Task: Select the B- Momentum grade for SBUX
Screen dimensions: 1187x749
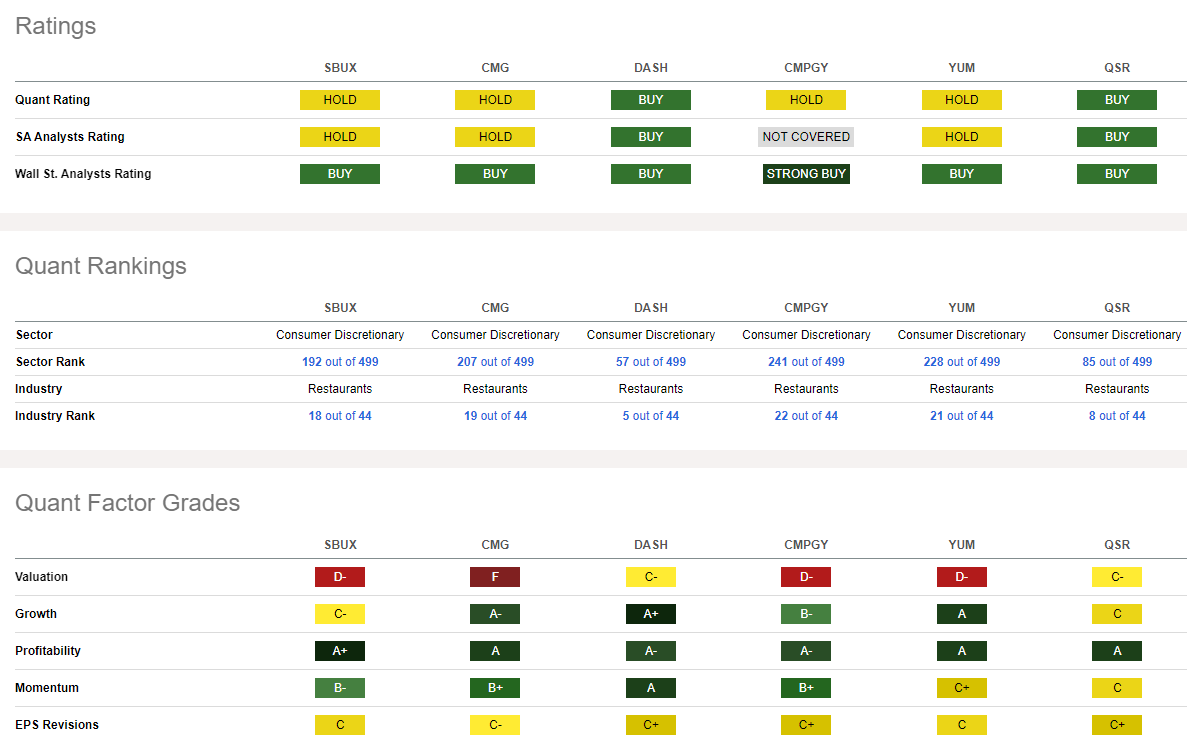Action: point(340,688)
